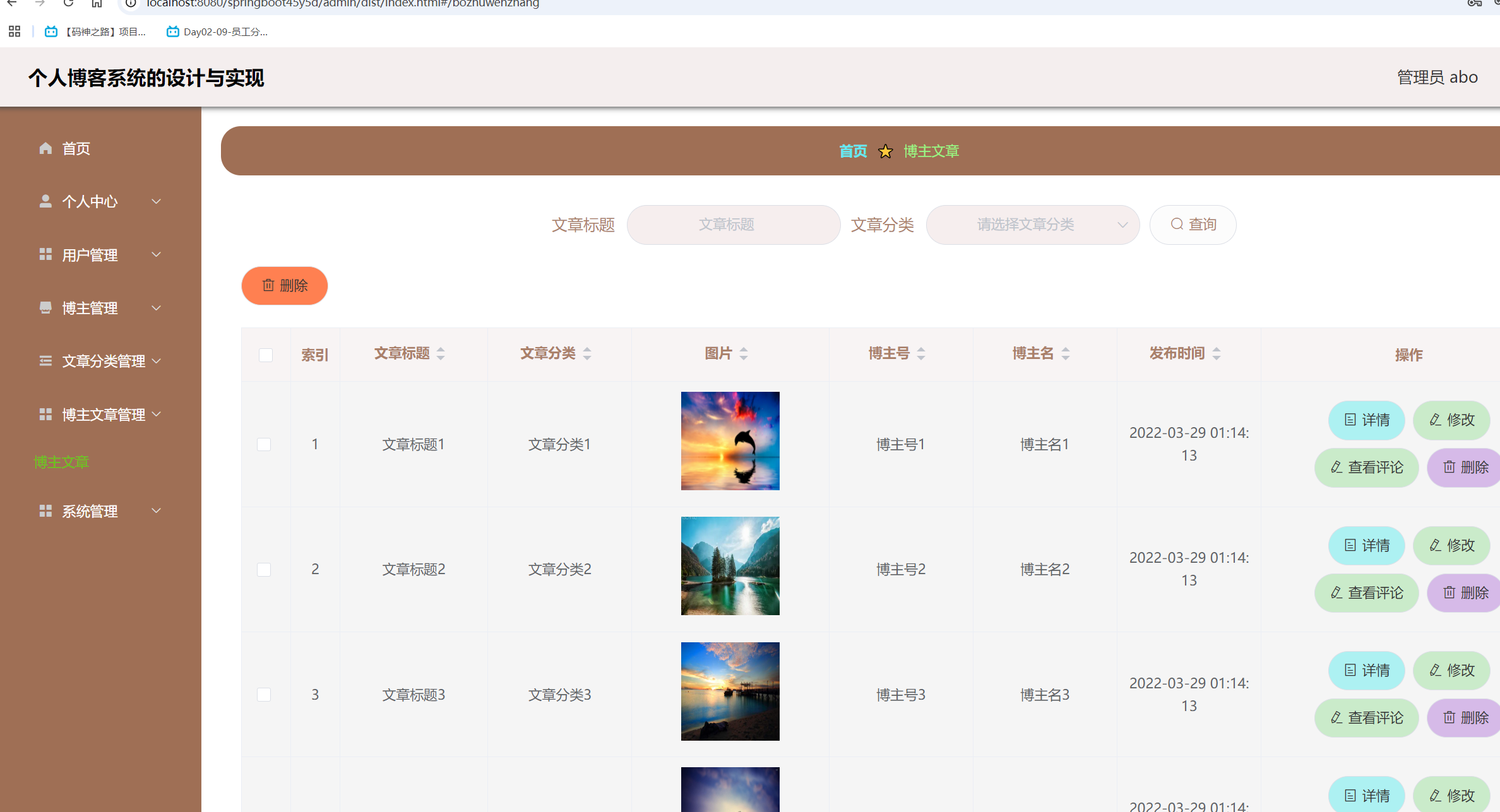Click the 博主管理 monitor icon
This screenshot has width=1500, height=812.
click(45, 307)
